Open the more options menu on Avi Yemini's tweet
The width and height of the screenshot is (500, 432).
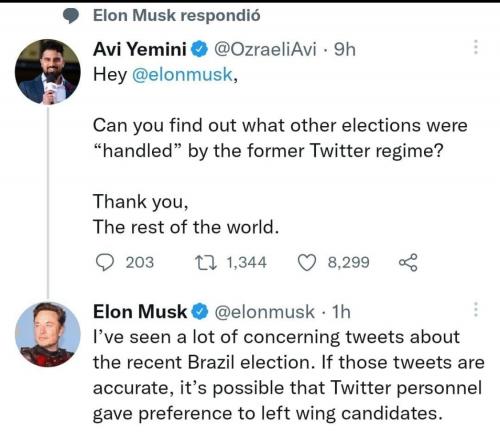476,47
